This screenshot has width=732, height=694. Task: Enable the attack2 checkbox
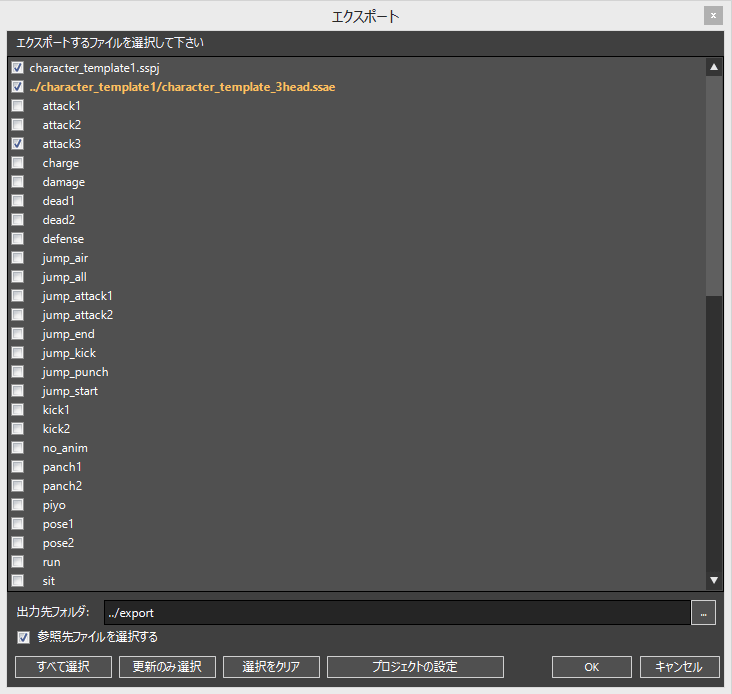[18, 125]
